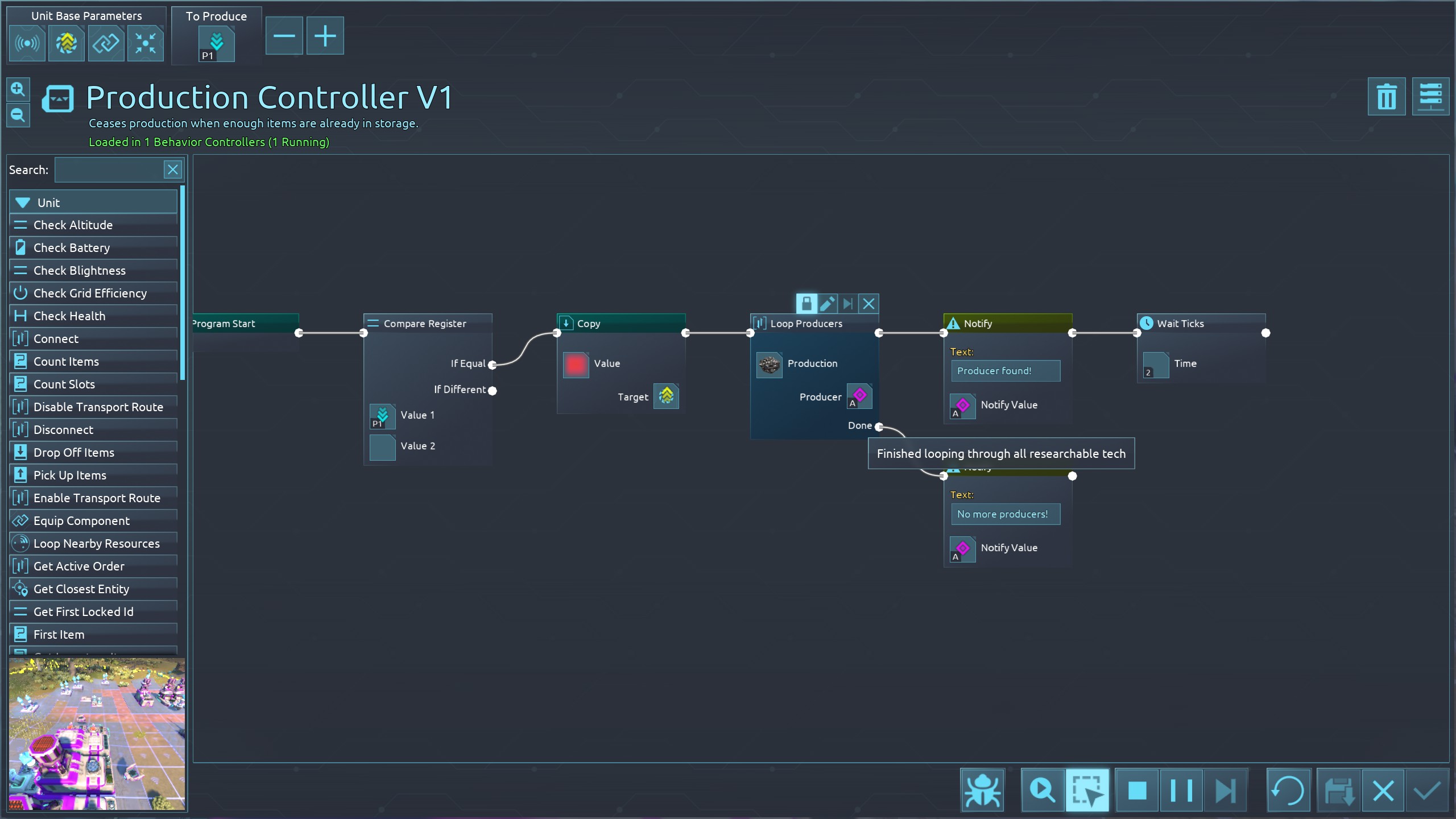This screenshot has height=819, width=1456.
Task: Zoom out on the graph canvas
Action: tap(18, 115)
